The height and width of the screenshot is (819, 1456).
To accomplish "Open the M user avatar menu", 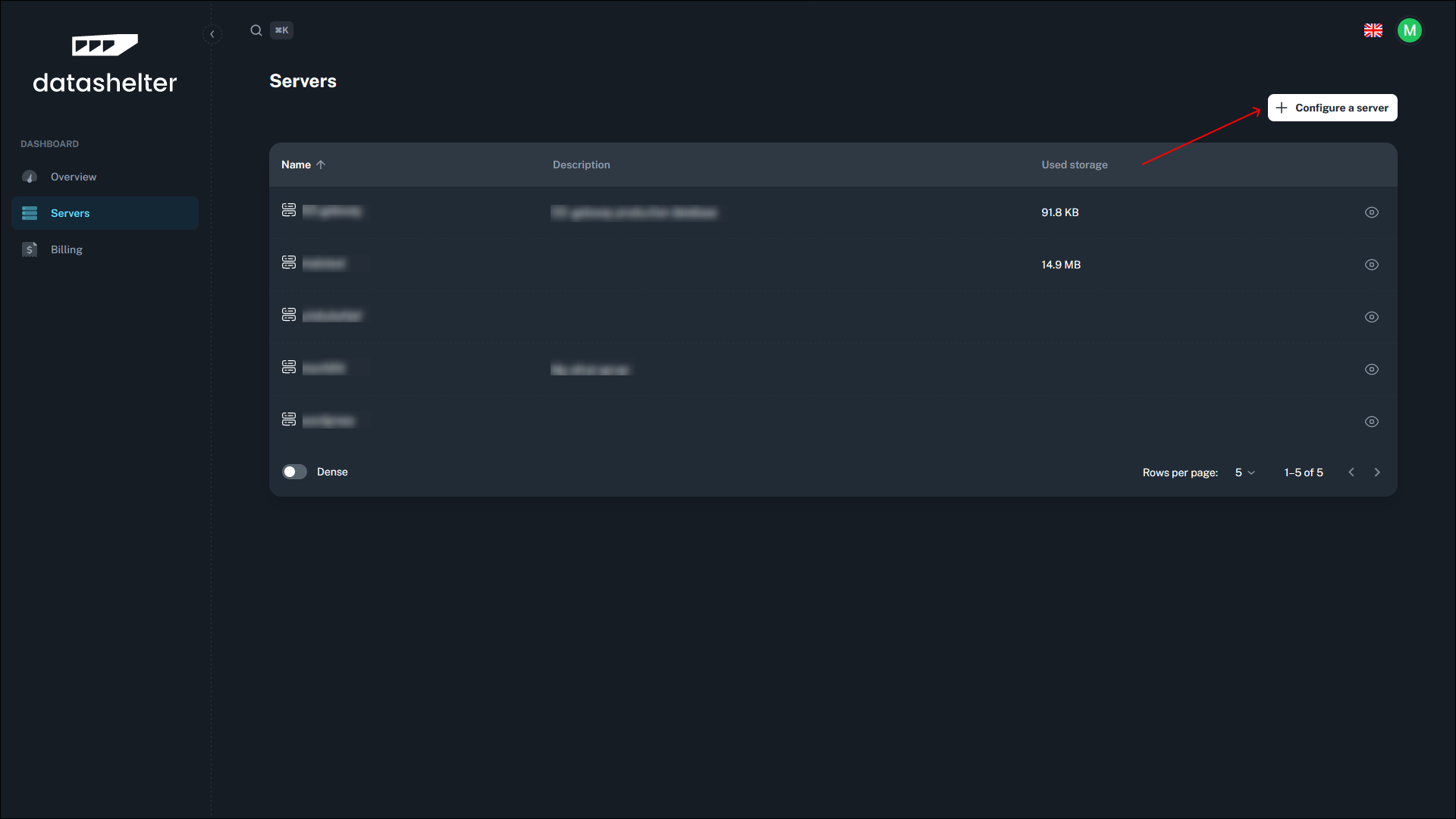I will [x=1410, y=30].
